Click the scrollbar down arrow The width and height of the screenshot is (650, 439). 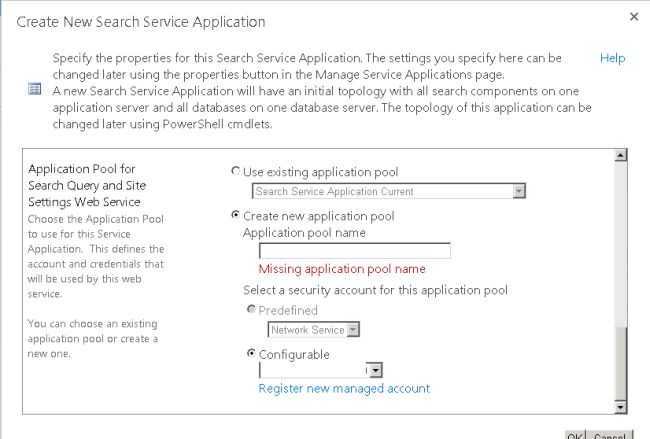click(x=620, y=407)
